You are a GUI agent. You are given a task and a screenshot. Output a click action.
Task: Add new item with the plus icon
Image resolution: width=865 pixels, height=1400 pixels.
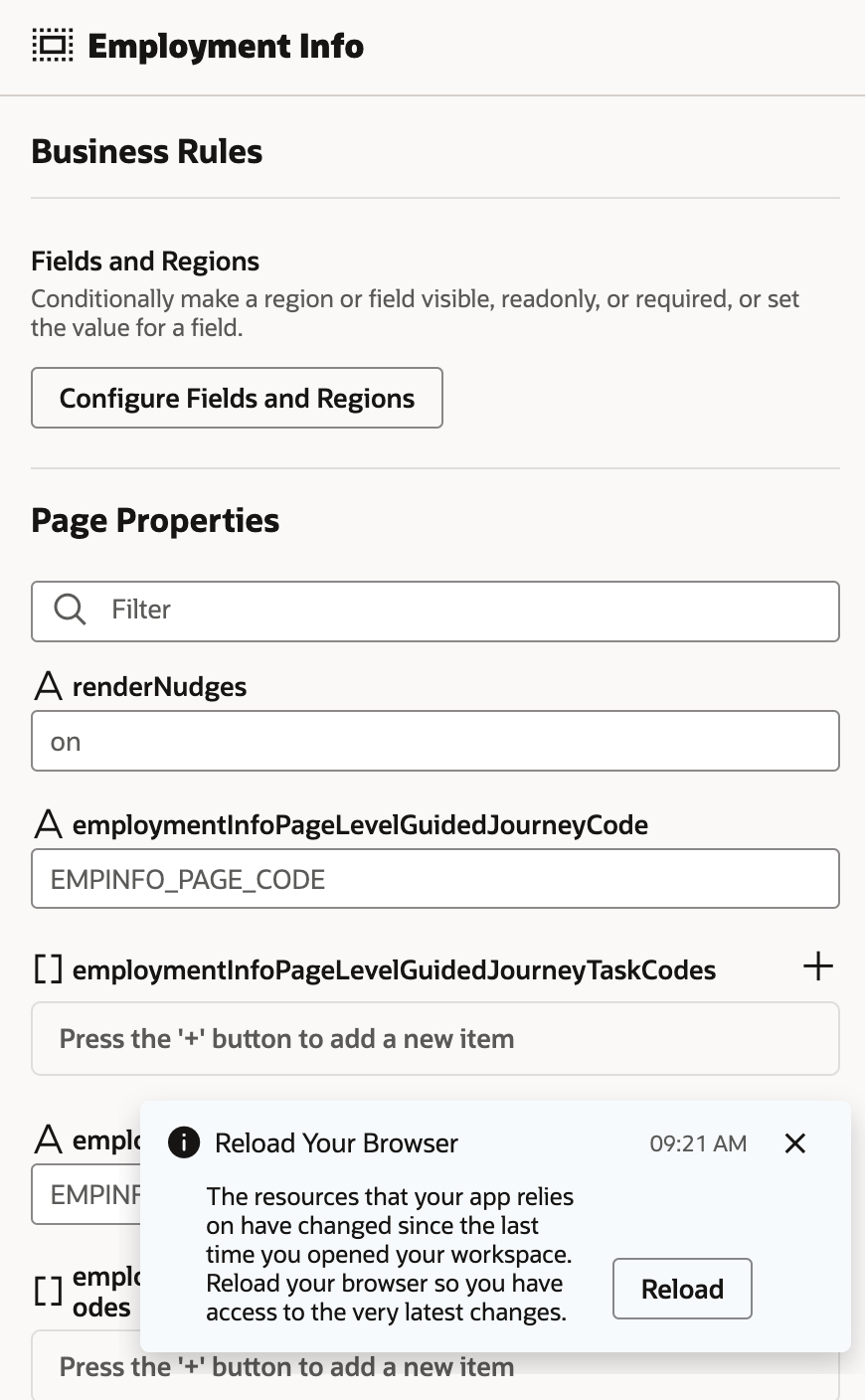coord(817,966)
